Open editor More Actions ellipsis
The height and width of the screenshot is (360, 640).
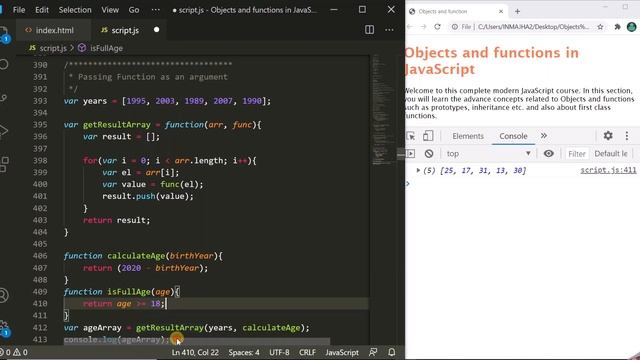(x=389, y=30)
